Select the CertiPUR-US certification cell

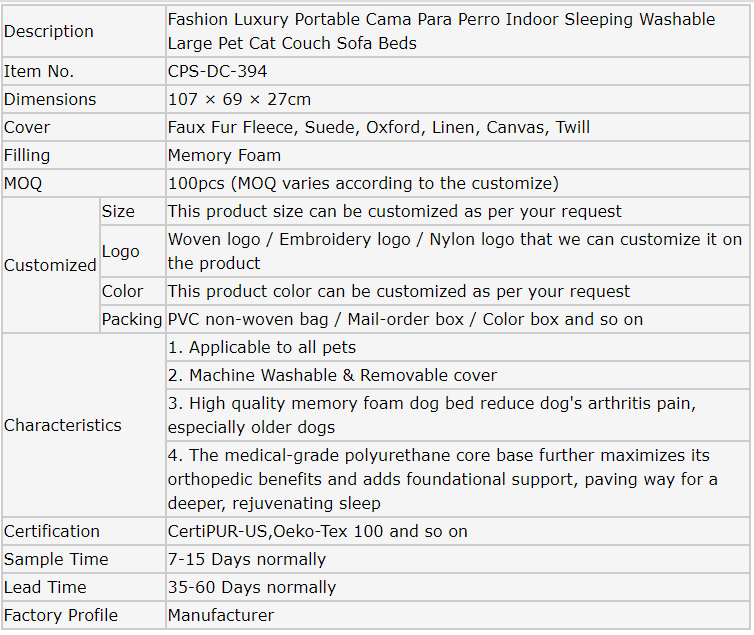(318, 531)
